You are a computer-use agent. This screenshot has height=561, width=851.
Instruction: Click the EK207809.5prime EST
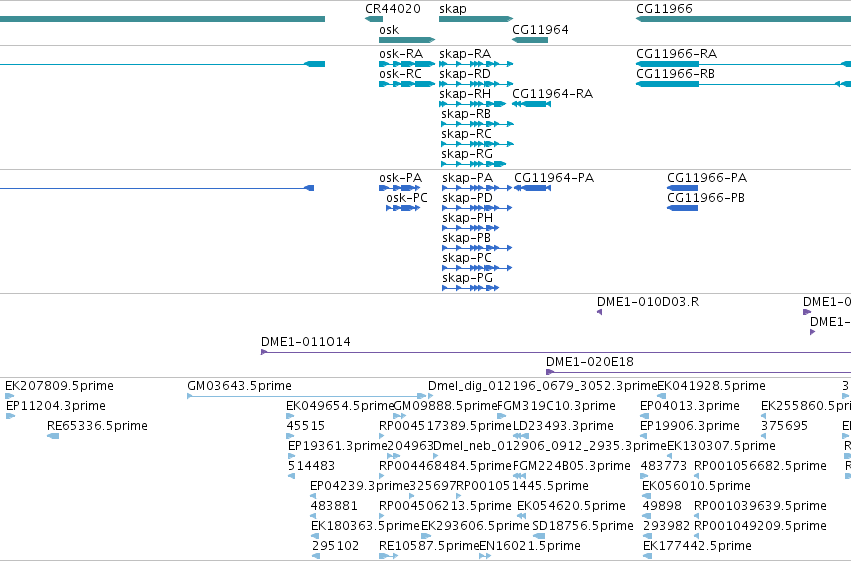[9, 396]
